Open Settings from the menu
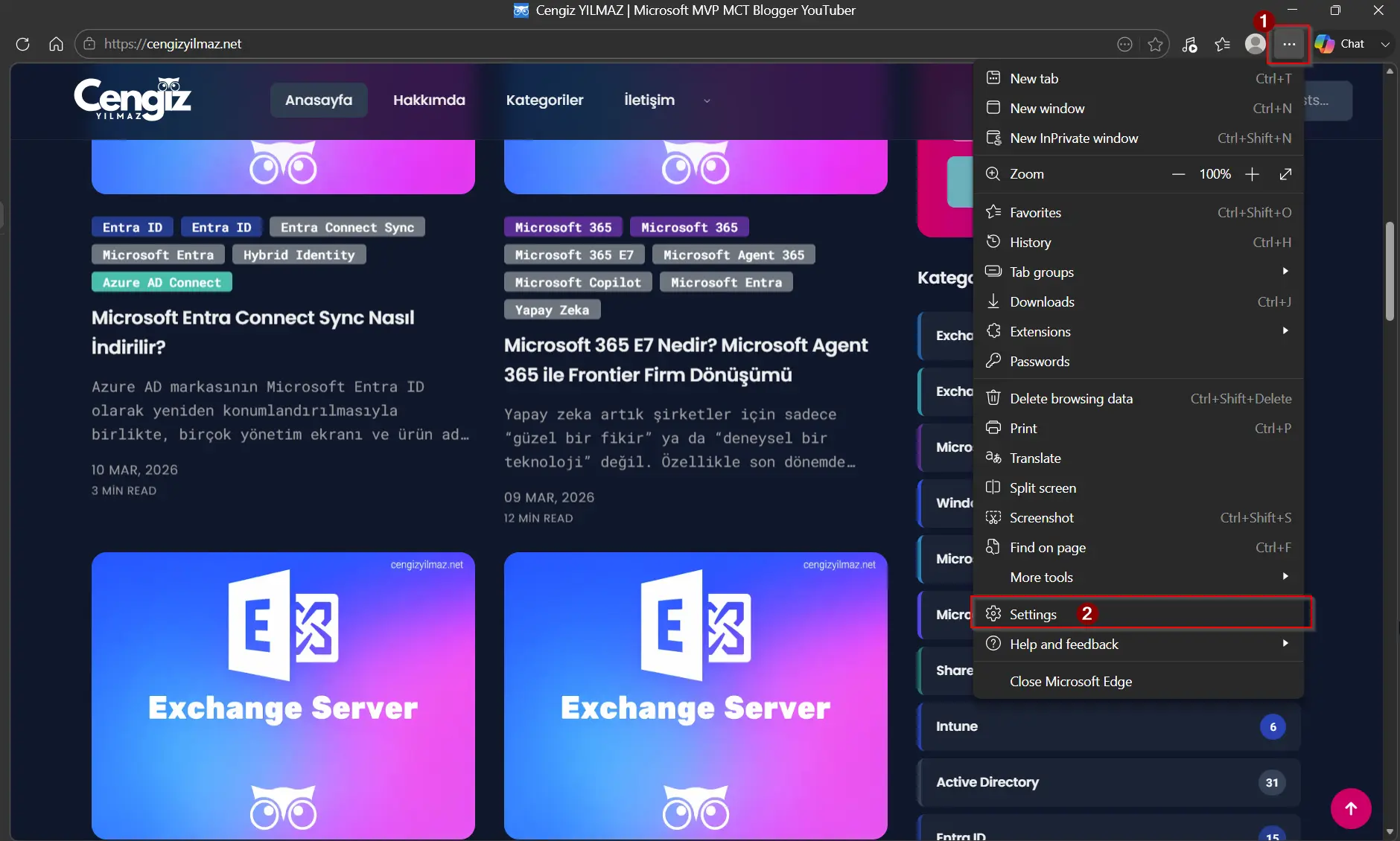The image size is (1400, 841). 1033,615
